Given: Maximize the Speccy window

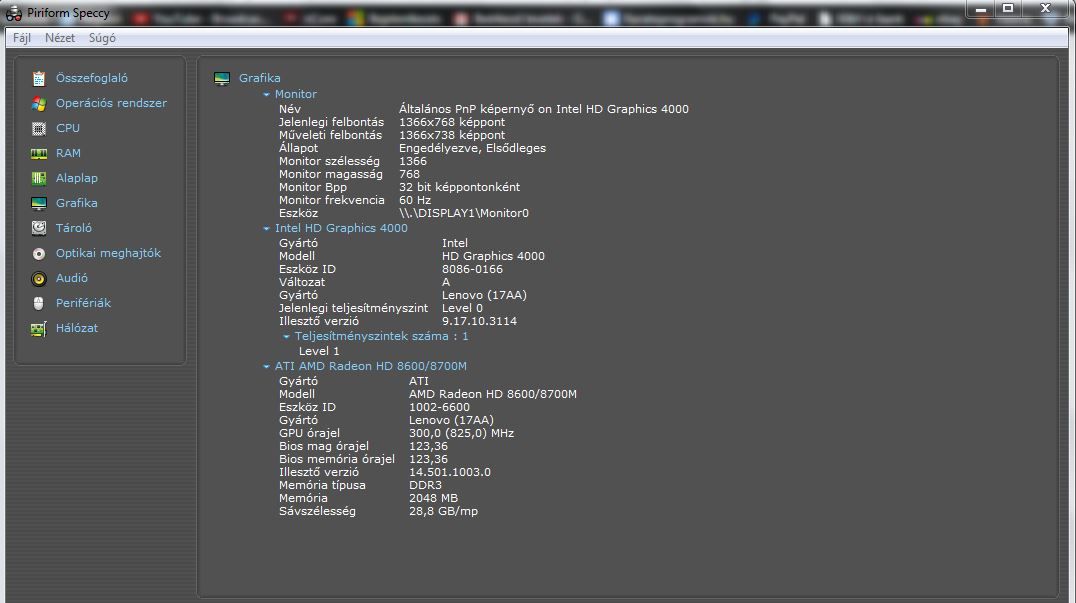Looking at the screenshot, I should [x=1008, y=9].
